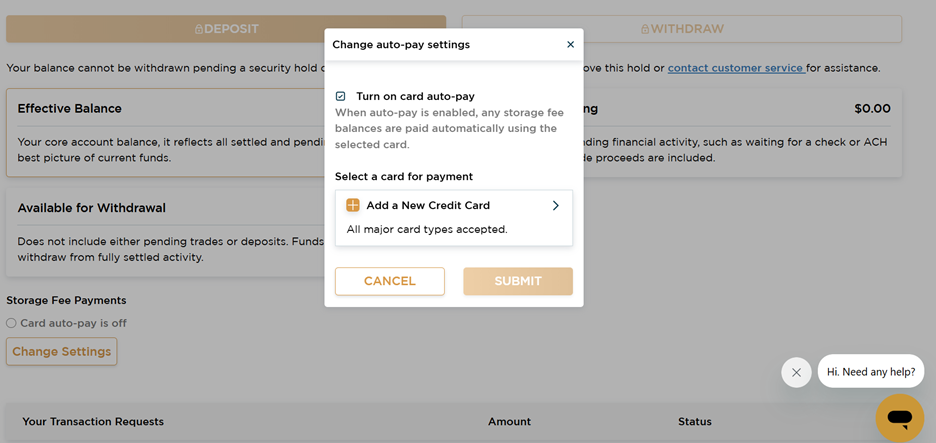Image resolution: width=936 pixels, height=443 pixels.
Task: Uncheck Turn on card auto-pay checkbox
Action: click(x=340, y=96)
